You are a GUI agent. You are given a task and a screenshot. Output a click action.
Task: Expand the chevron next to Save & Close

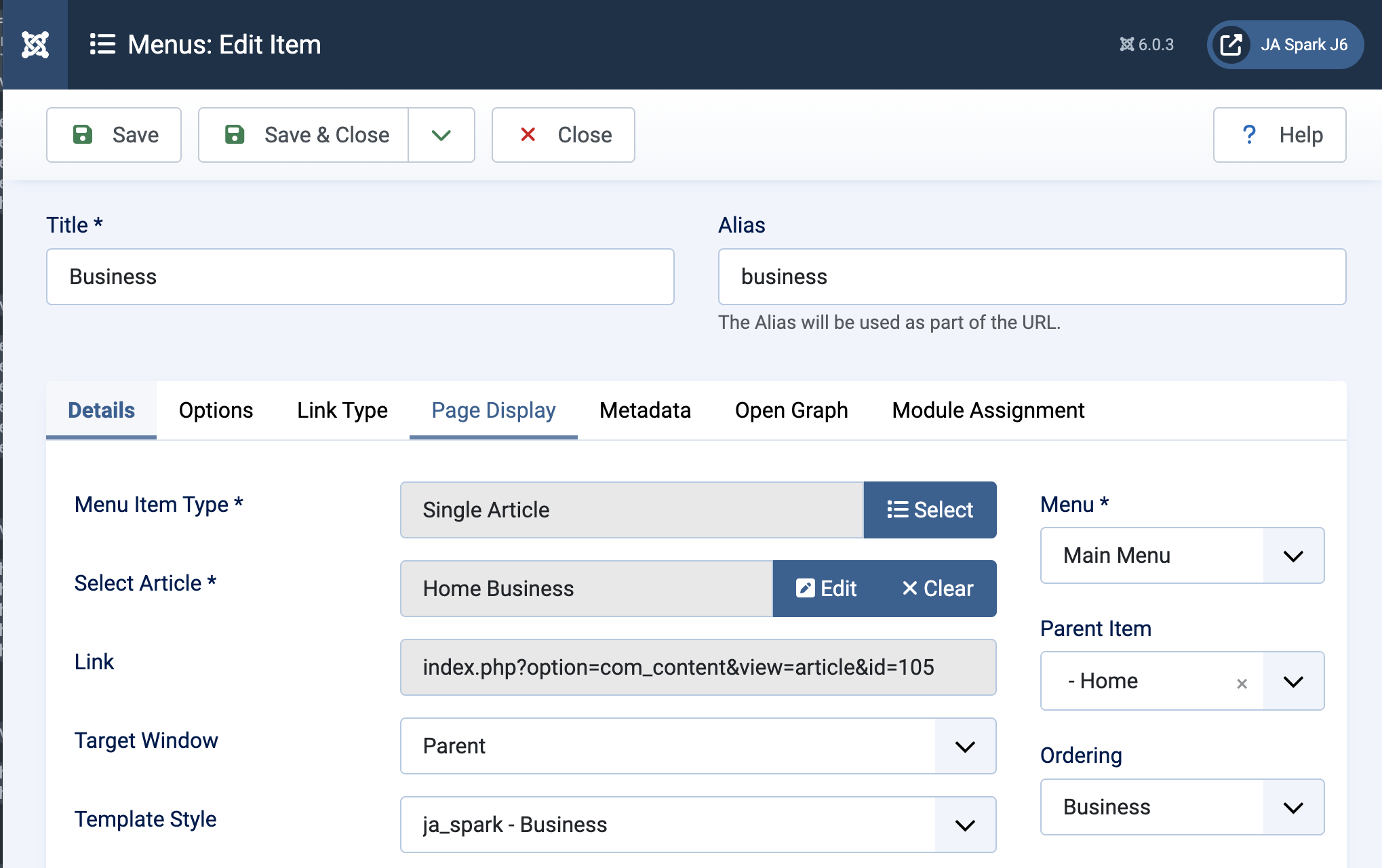click(x=441, y=135)
